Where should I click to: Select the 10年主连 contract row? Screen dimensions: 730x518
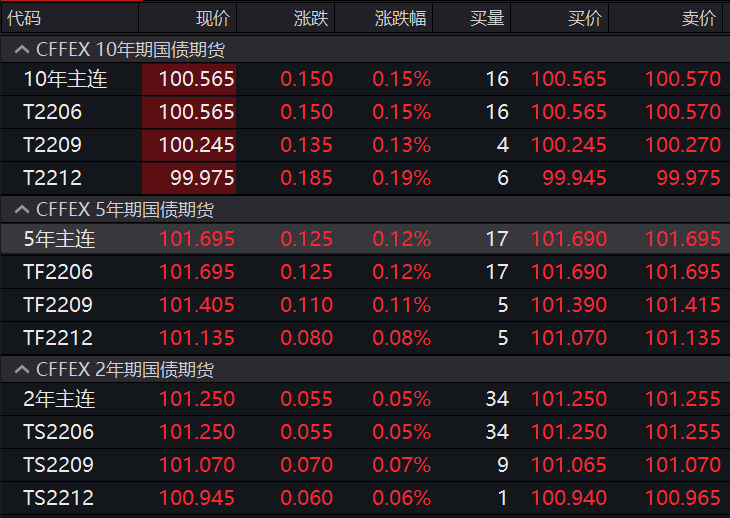65,80
